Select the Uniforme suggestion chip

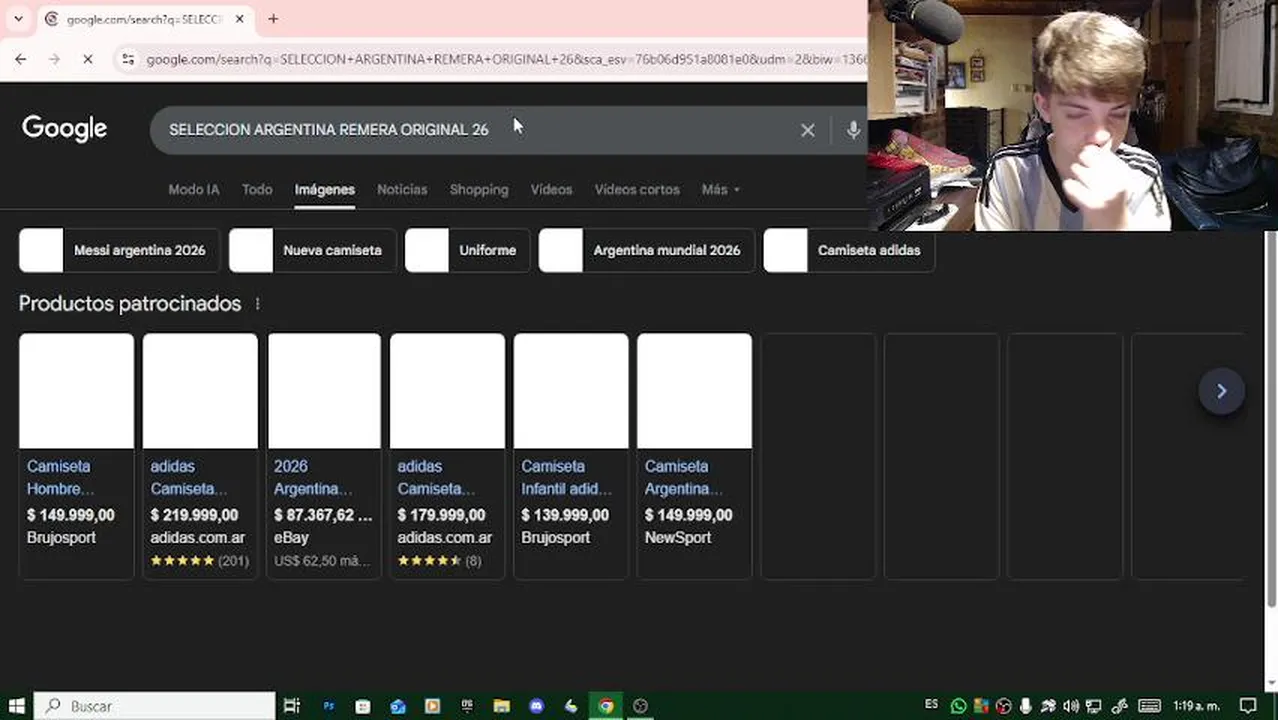(467, 250)
